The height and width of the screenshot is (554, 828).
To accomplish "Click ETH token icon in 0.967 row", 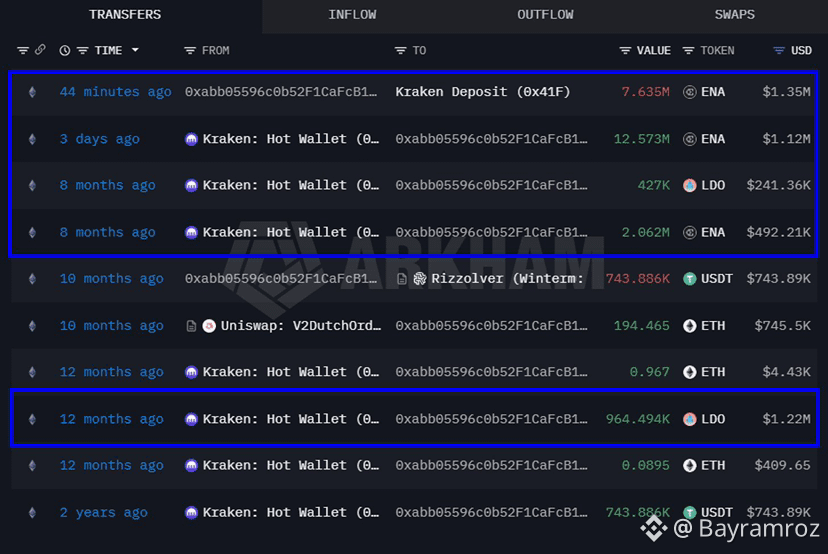I will point(690,372).
